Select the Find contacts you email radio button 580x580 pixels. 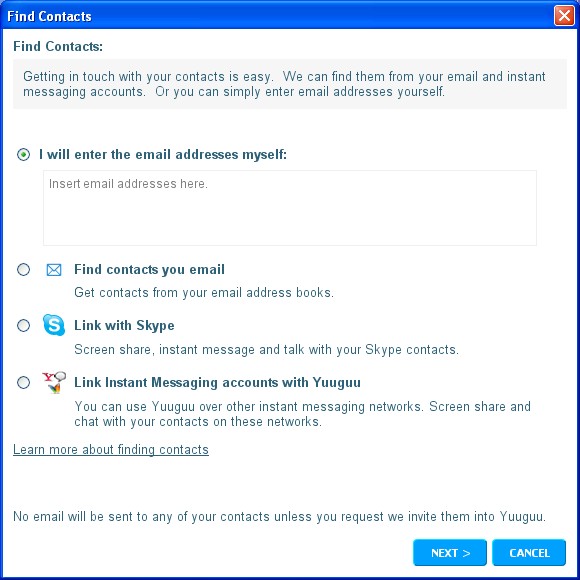[x=23, y=270]
